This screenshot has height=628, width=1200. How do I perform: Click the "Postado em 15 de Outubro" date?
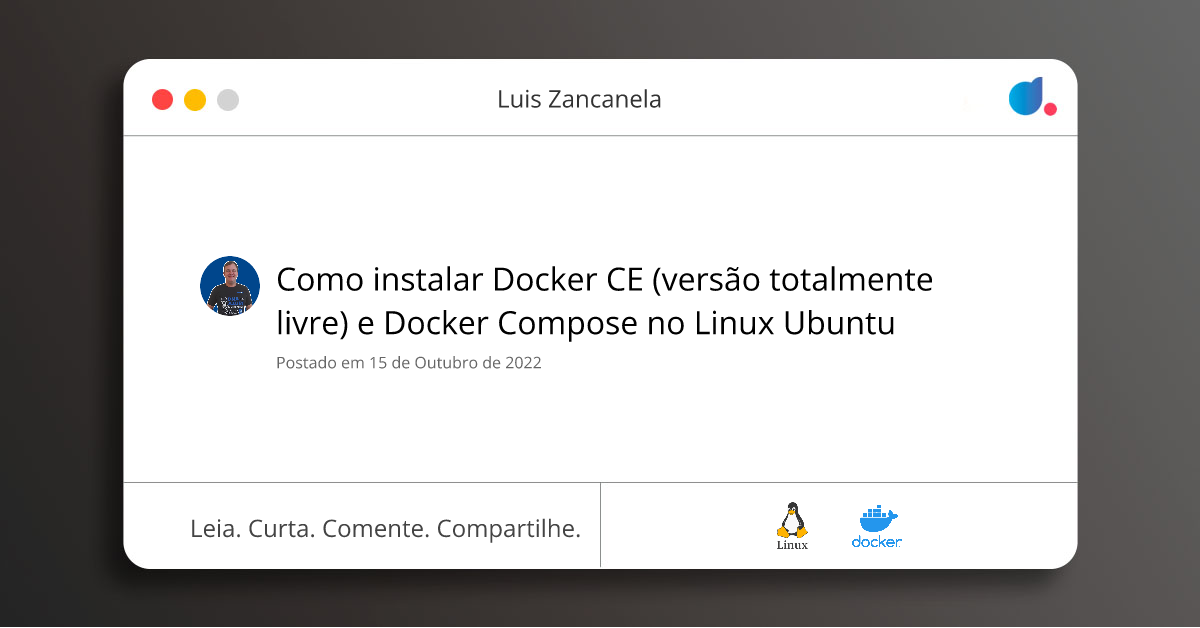[408, 363]
